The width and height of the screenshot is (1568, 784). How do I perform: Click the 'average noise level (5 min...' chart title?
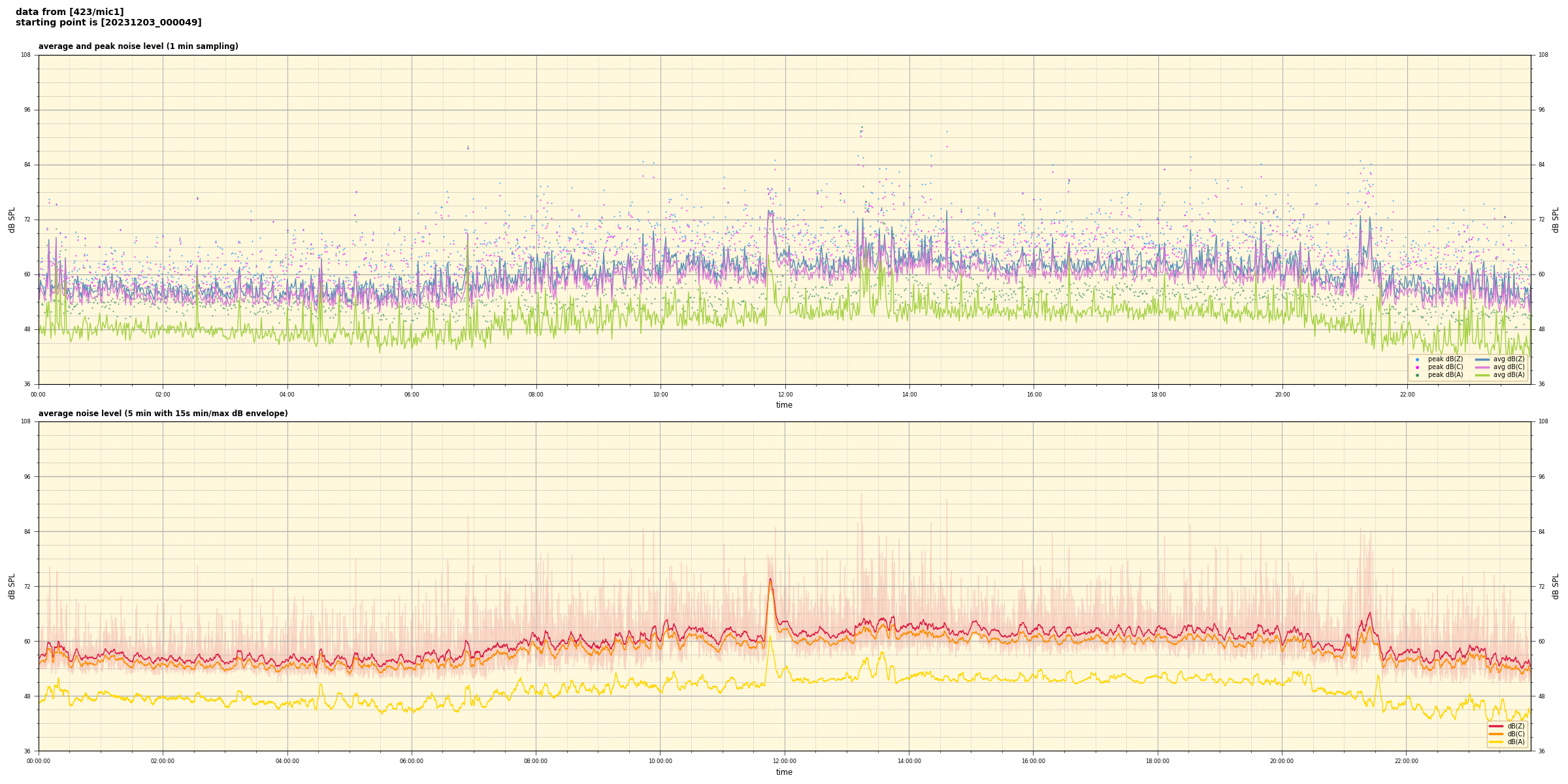163,414
